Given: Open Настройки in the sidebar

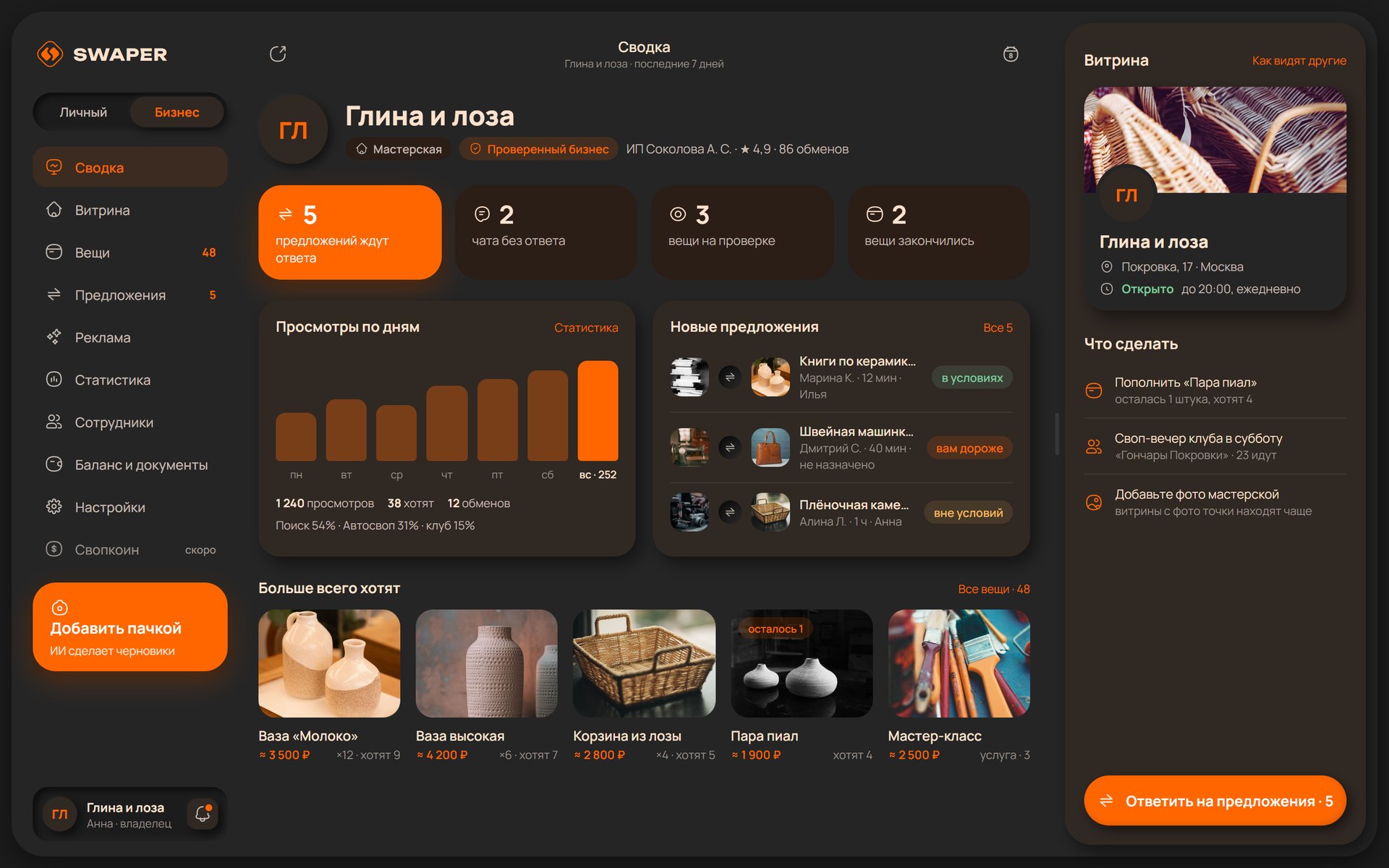Looking at the screenshot, I should coord(130,507).
